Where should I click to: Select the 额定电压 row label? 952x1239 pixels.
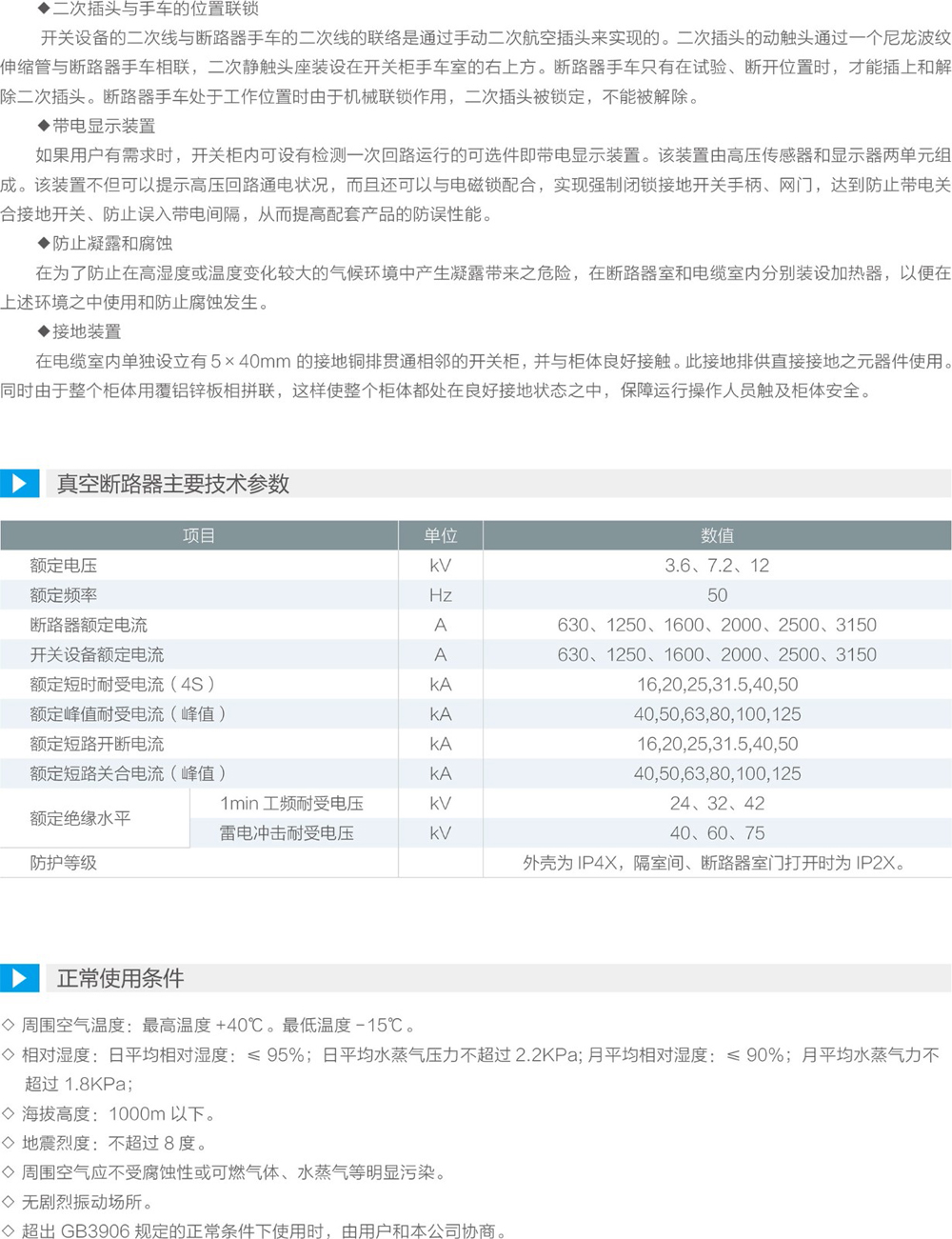point(64,566)
